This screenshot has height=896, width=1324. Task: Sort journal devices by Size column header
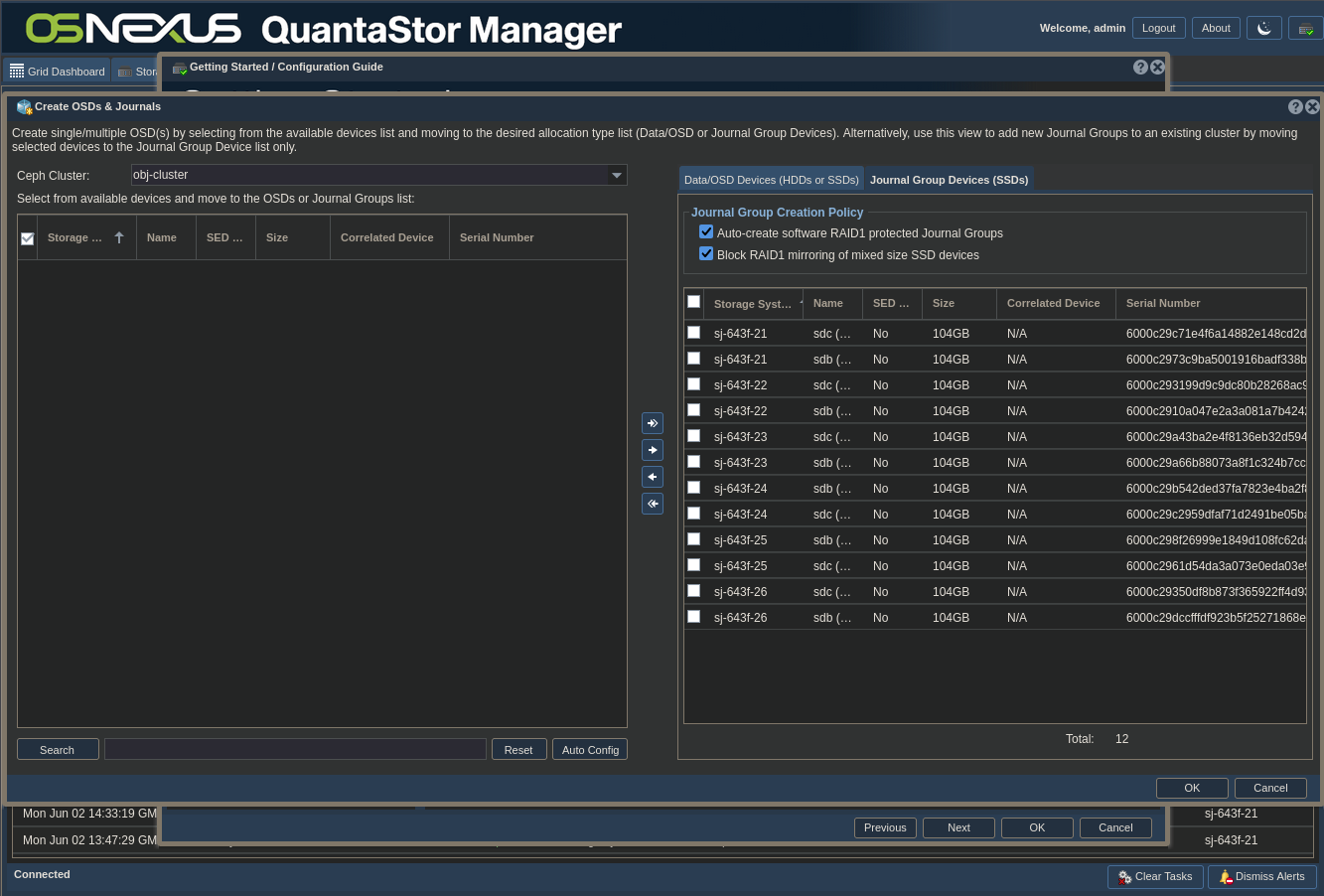[944, 303]
